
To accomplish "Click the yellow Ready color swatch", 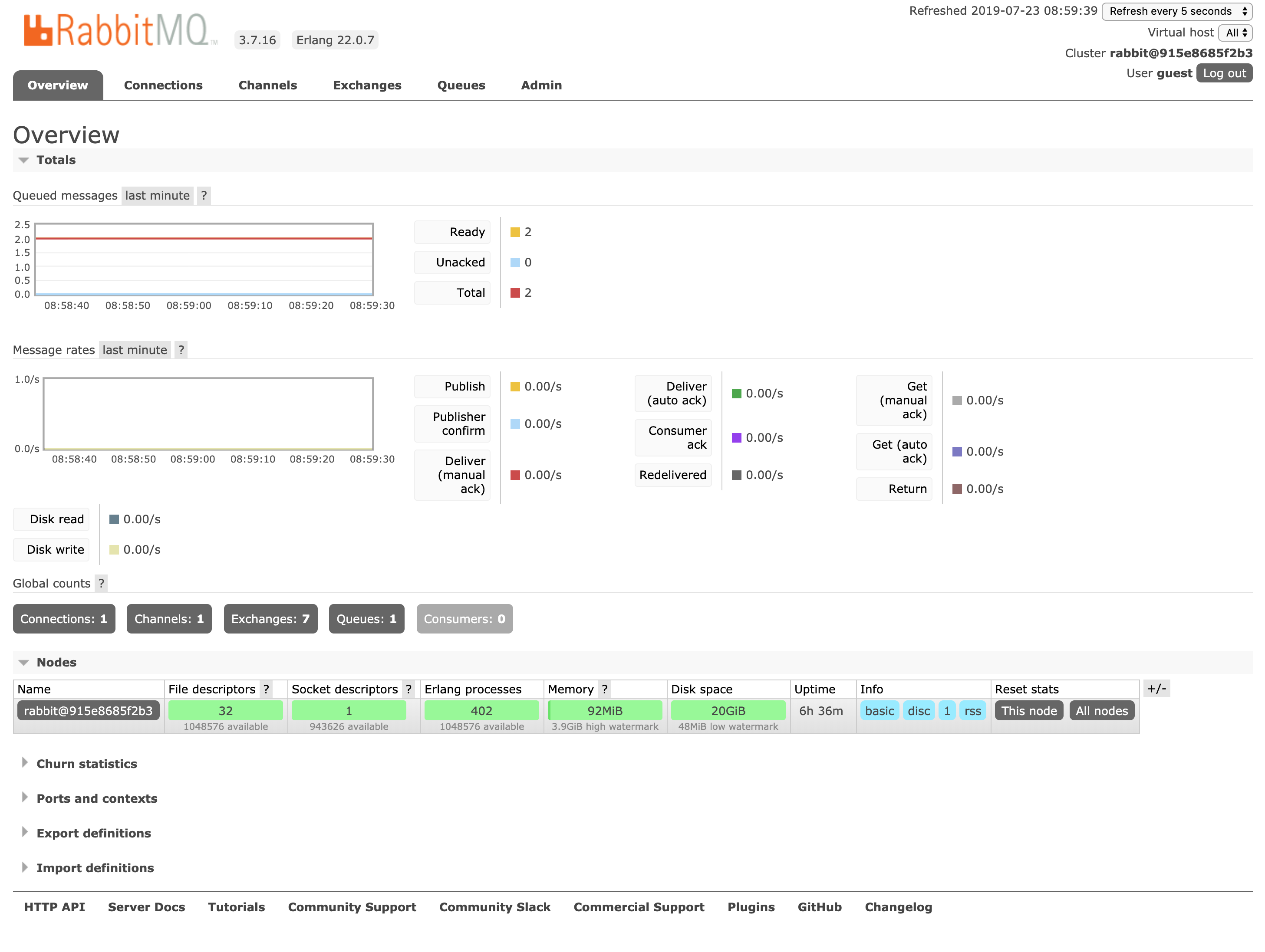I will [x=515, y=232].
